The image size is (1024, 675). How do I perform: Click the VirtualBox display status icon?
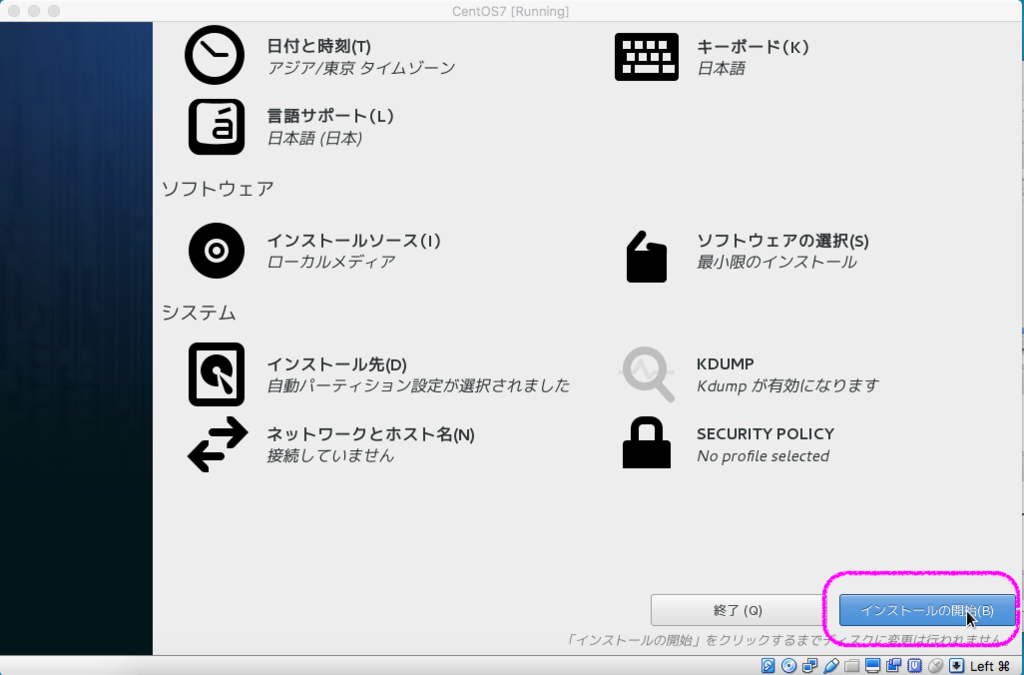[x=872, y=665]
